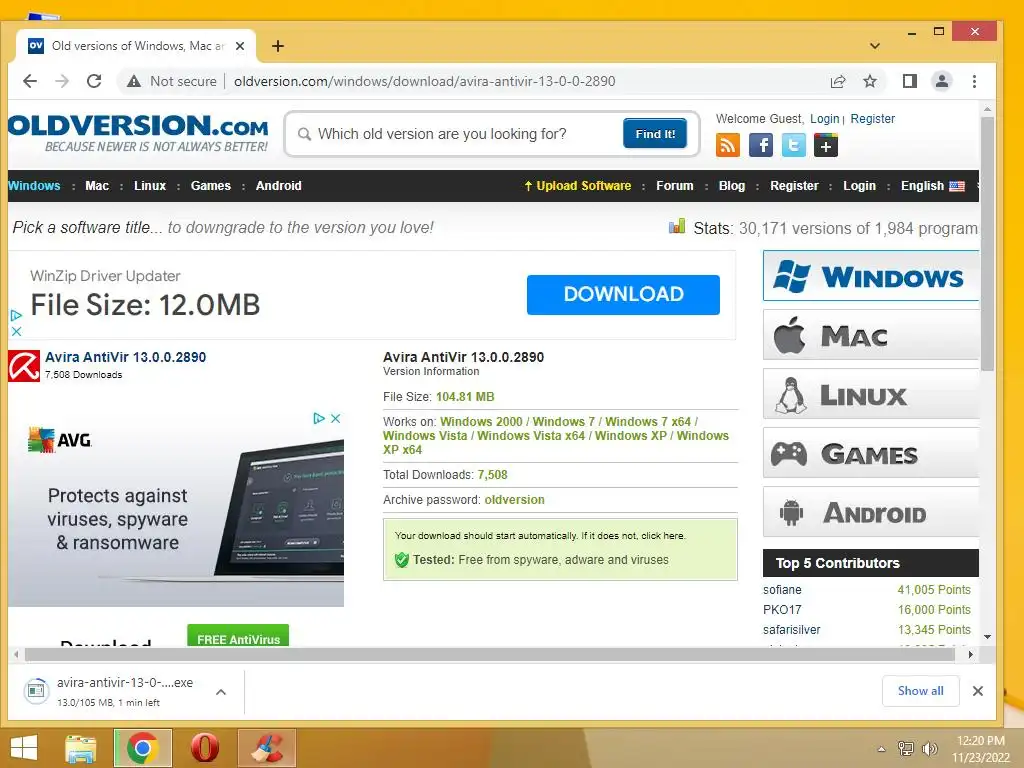Click the Avira AntiVir 13.0.0.2890 title link
This screenshot has height=768, width=1024.
click(125, 357)
